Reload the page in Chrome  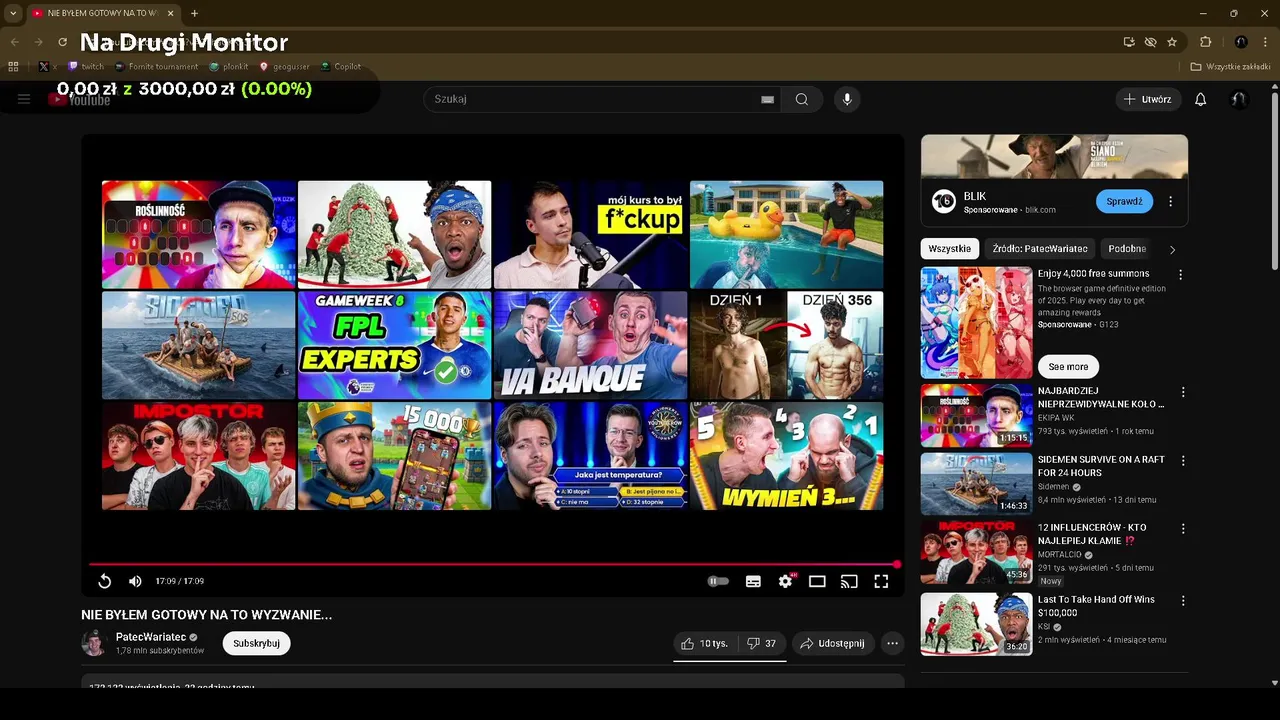click(62, 42)
